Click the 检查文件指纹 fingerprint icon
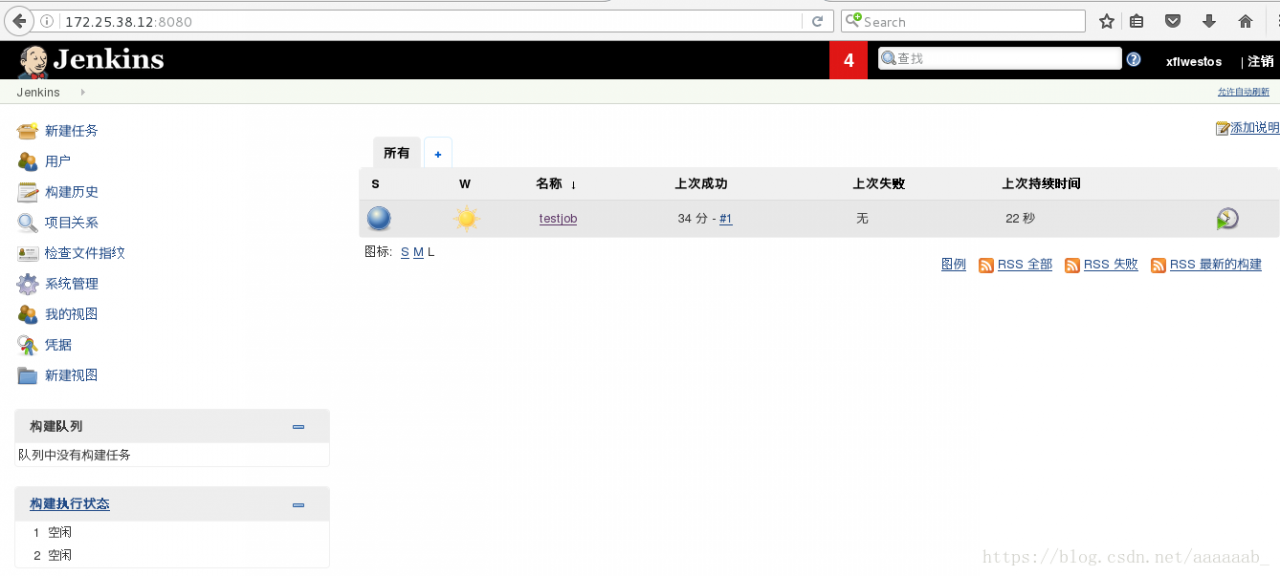1280x576 pixels. (27, 253)
